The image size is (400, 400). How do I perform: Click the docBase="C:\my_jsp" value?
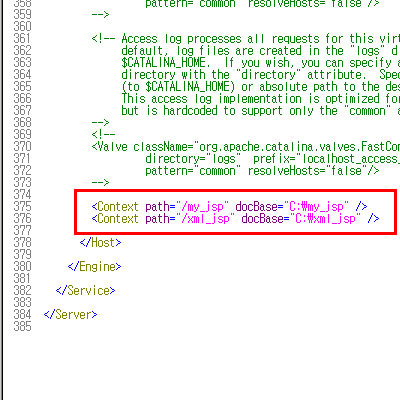(317, 207)
